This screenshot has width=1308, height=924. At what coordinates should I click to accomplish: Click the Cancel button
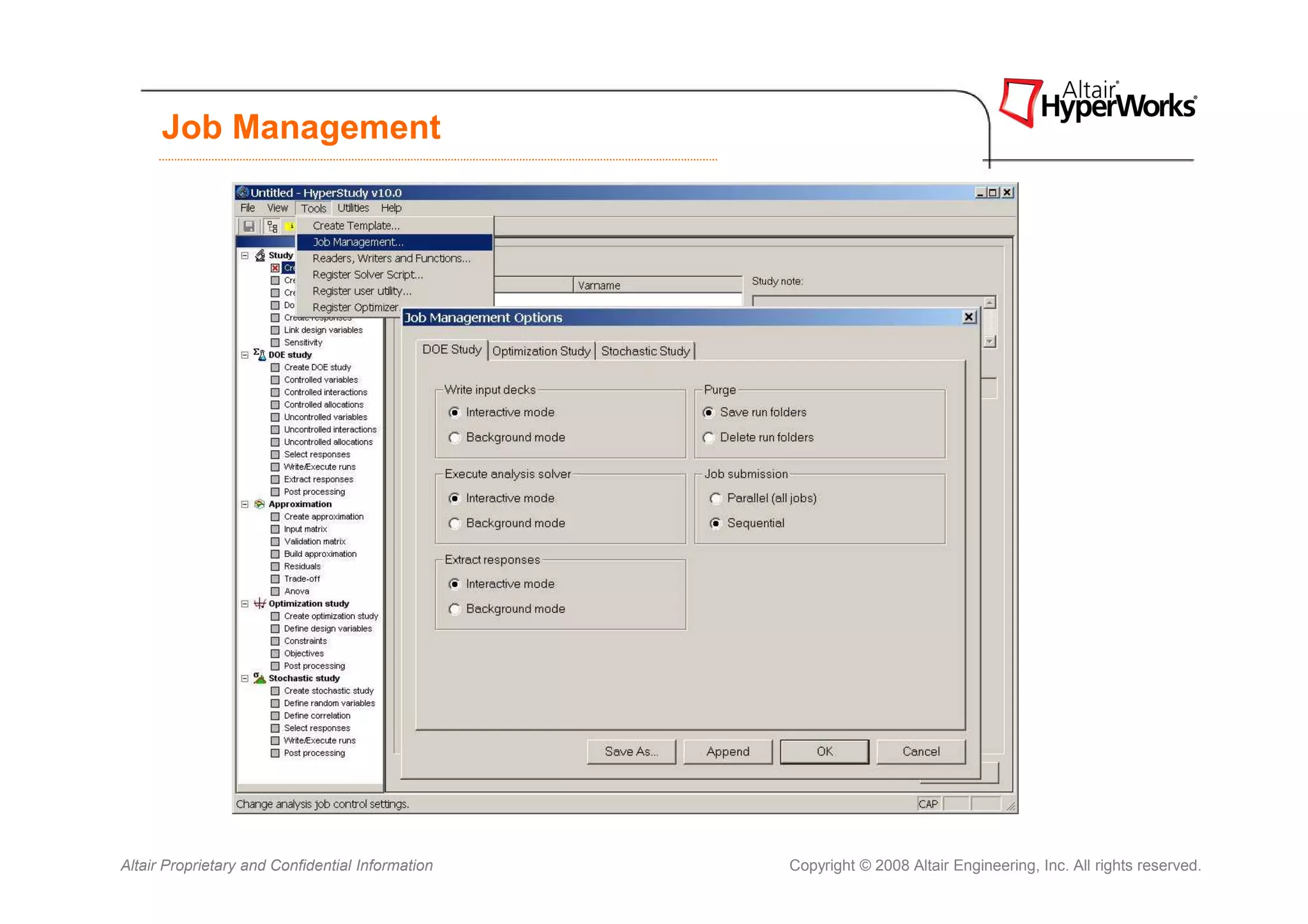(x=921, y=752)
